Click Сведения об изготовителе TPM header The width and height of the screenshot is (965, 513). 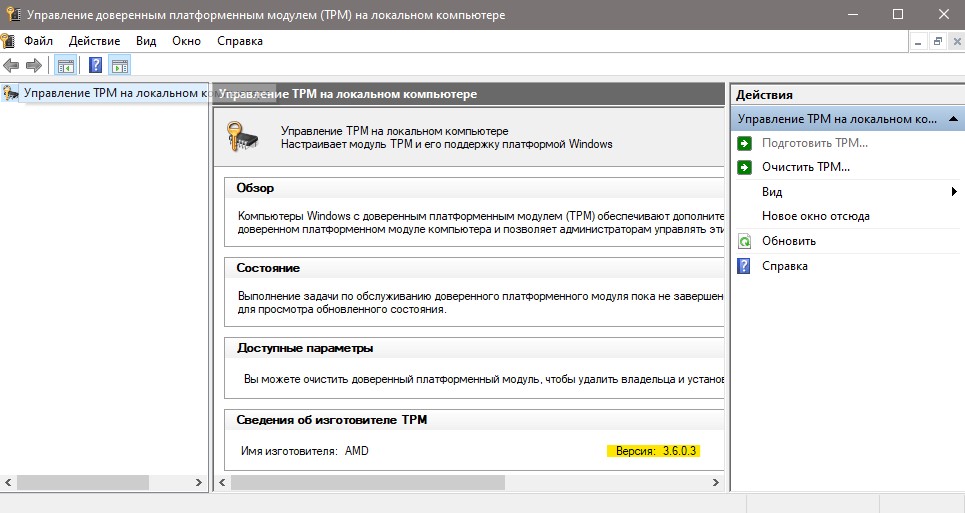[x=332, y=420]
